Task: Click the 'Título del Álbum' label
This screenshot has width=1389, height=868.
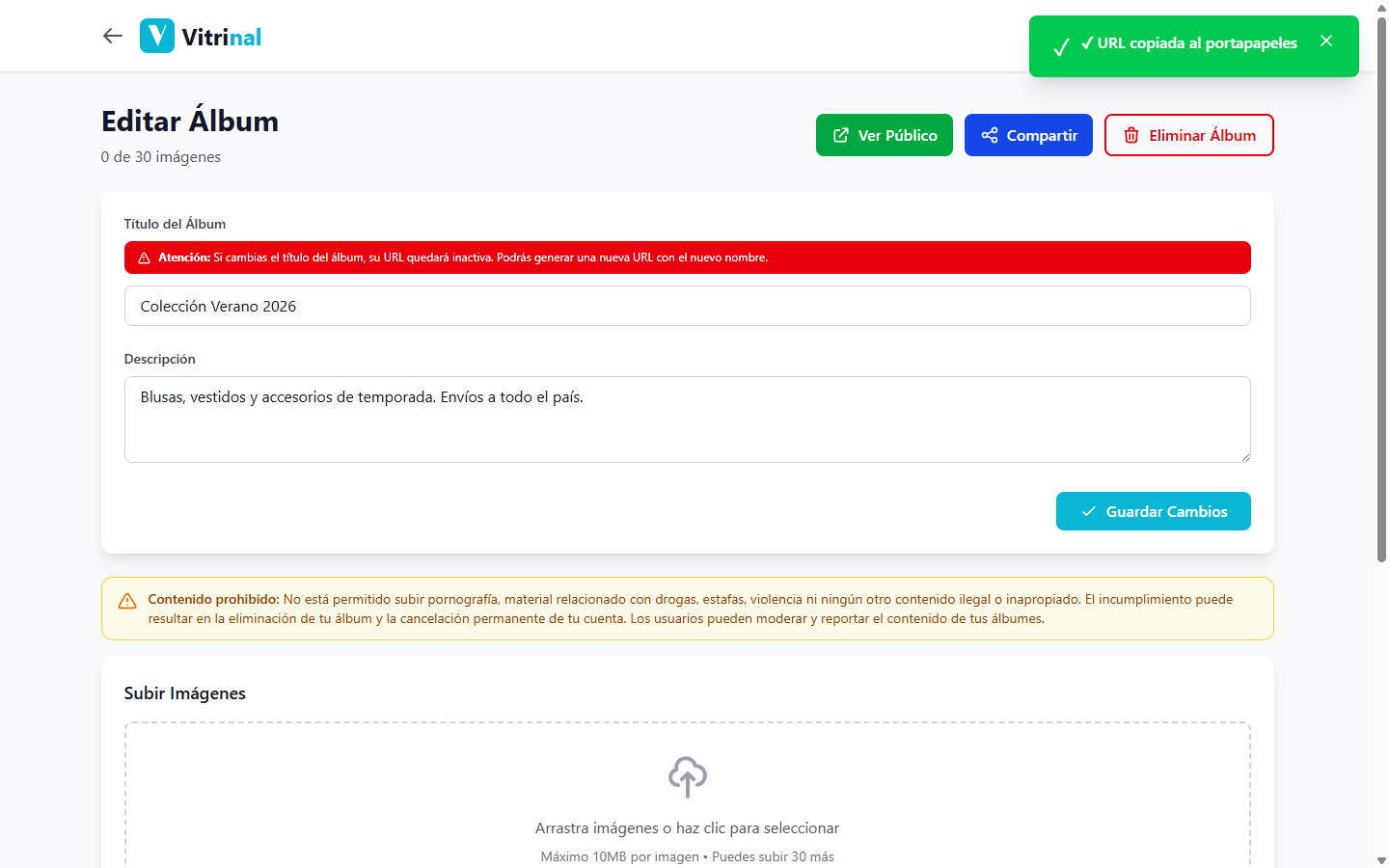Action: 176,224
